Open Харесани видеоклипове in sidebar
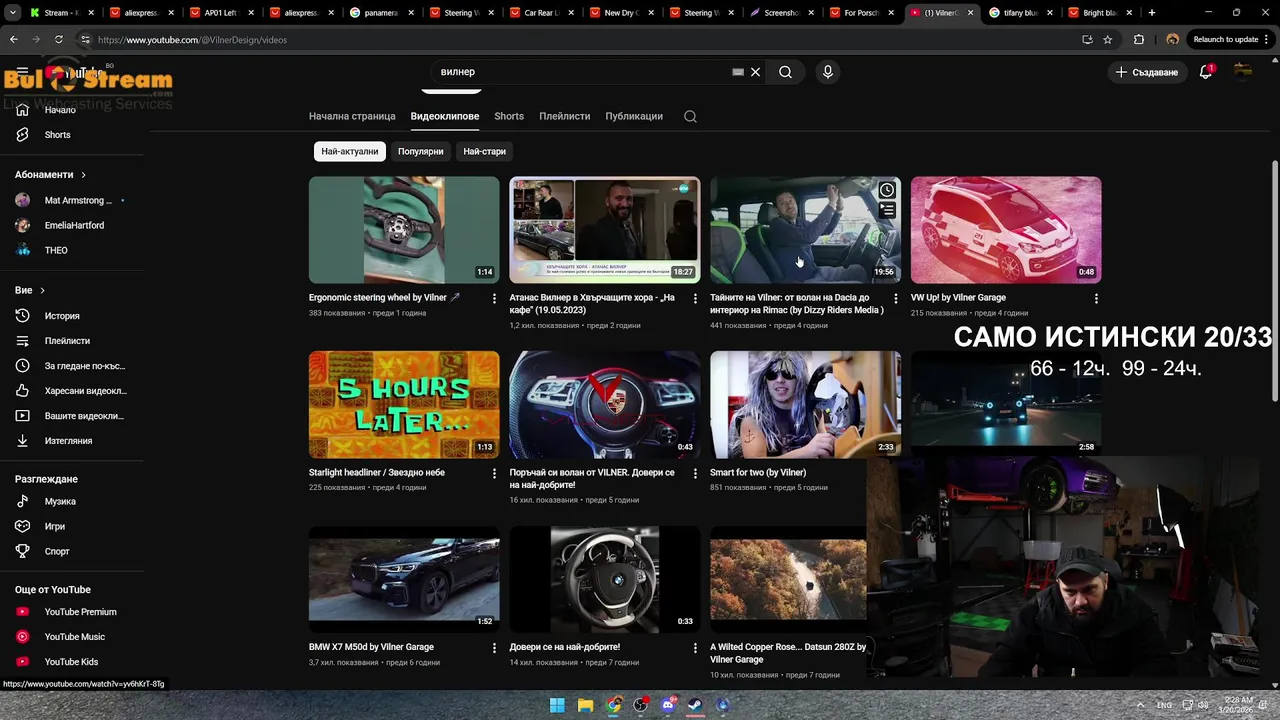 [x=72, y=391]
